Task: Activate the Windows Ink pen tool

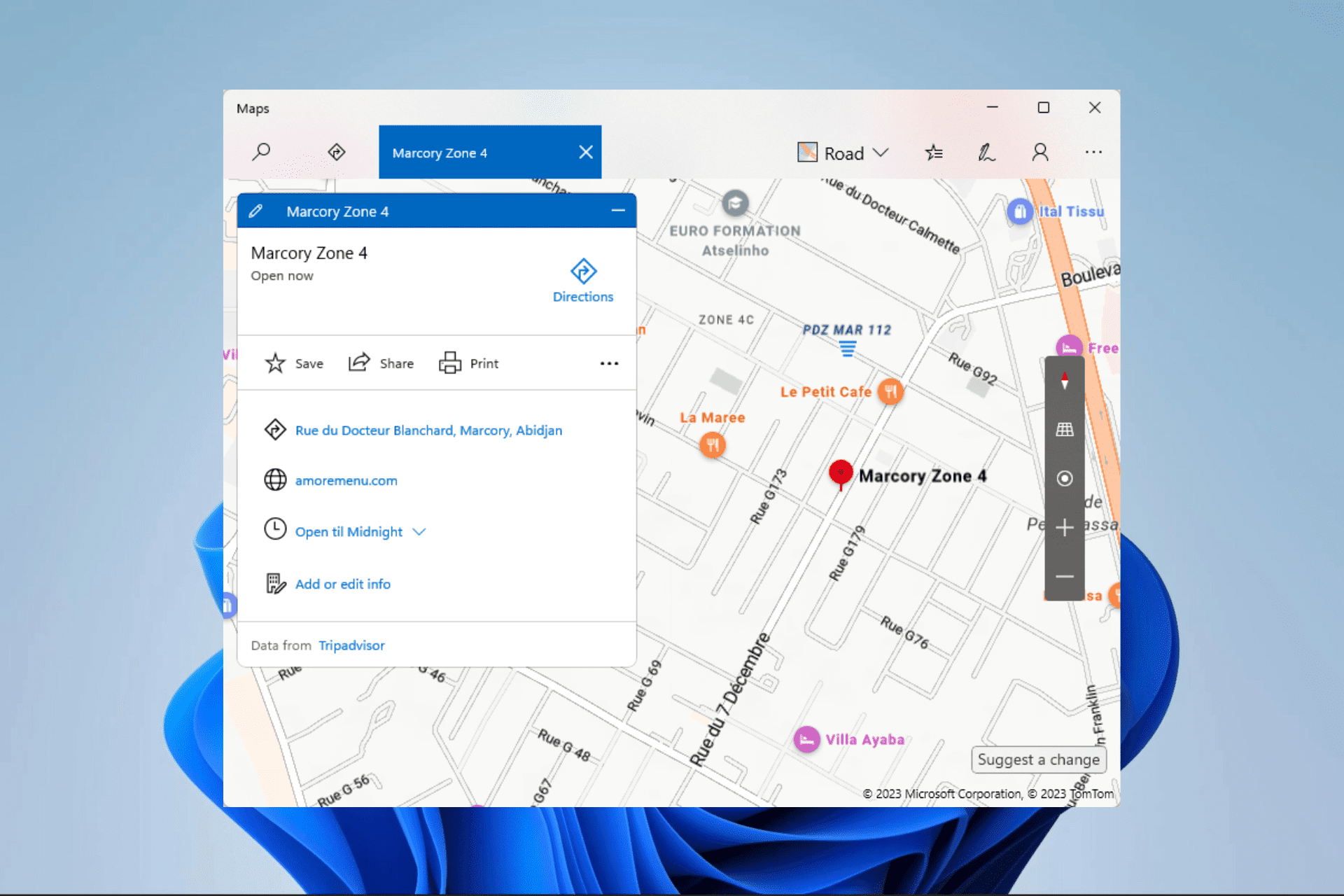Action: click(x=986, y=153)
